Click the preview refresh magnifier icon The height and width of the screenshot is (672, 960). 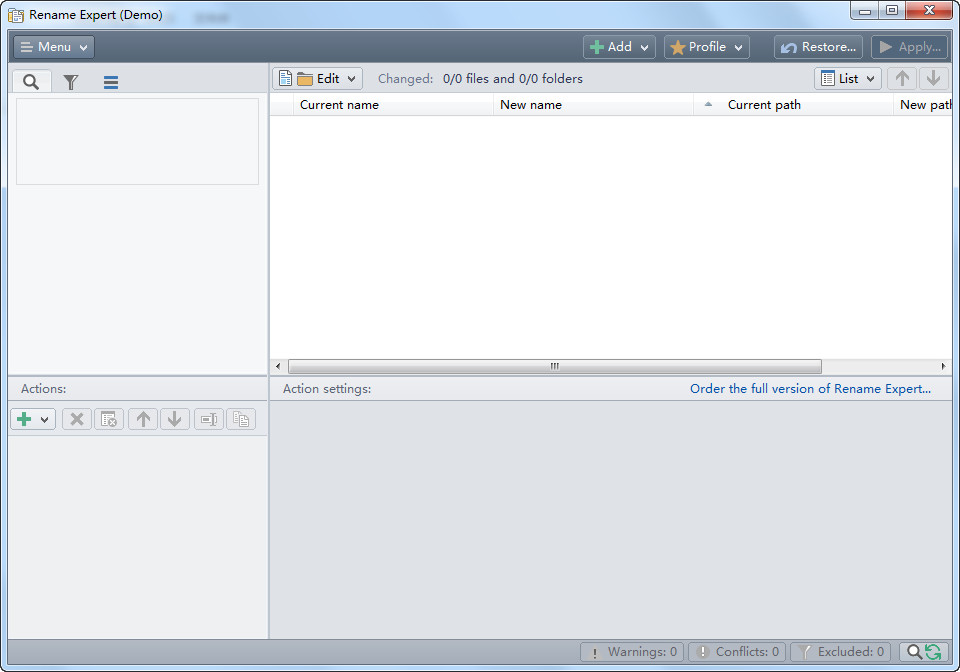923,652
